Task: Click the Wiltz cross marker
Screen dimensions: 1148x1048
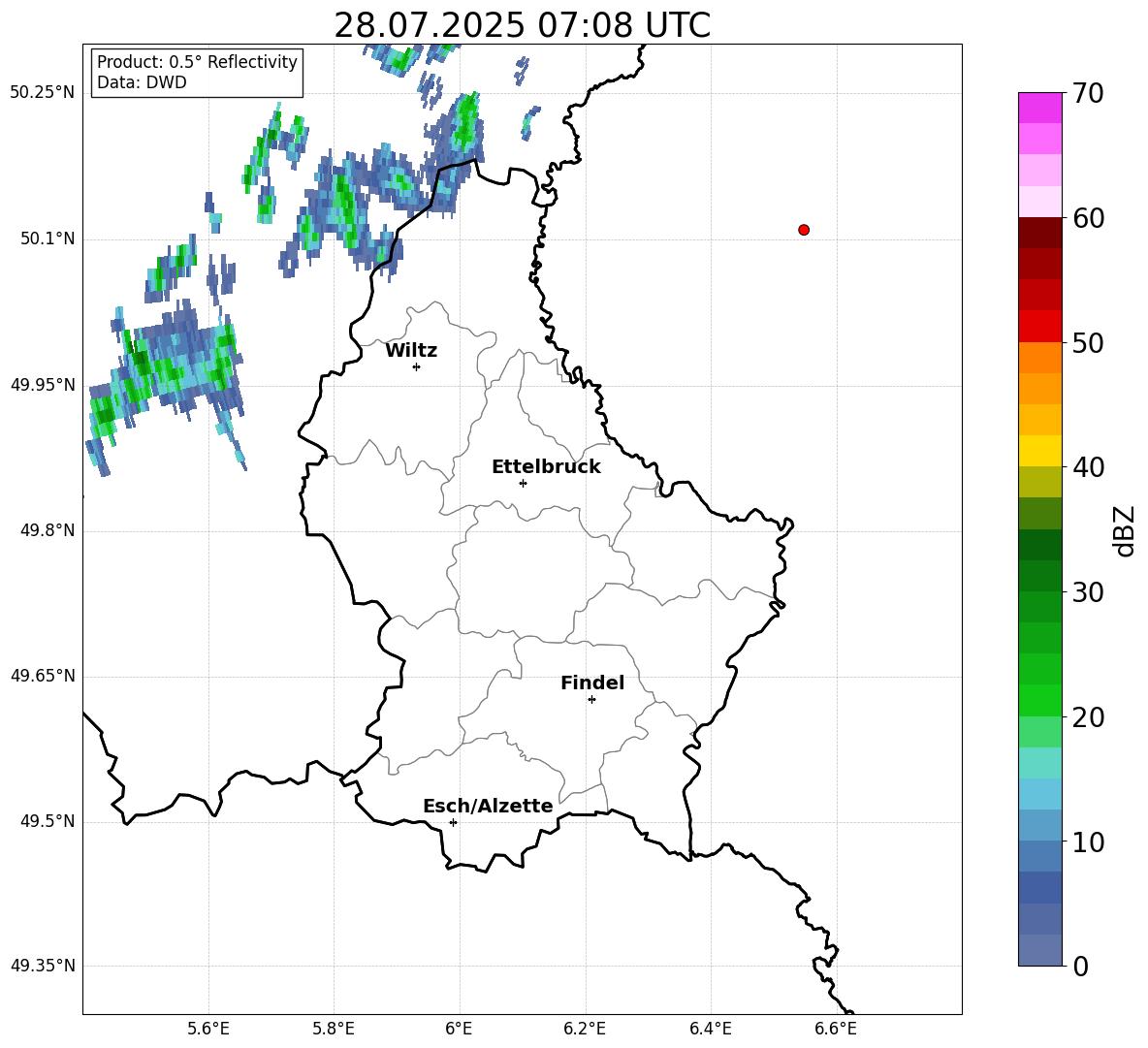Action: coord(416,366)
